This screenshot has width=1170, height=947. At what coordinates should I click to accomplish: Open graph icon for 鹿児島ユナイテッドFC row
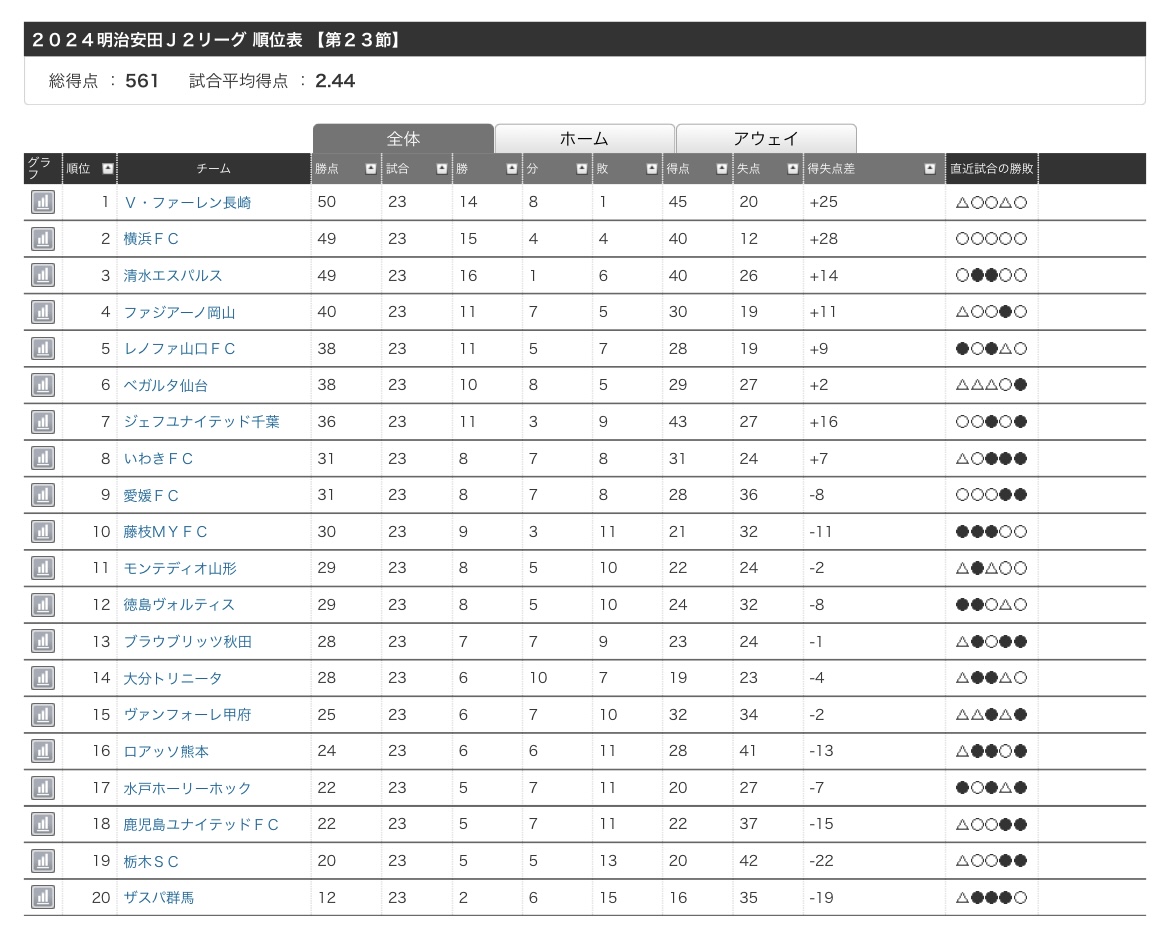point(43,824)
